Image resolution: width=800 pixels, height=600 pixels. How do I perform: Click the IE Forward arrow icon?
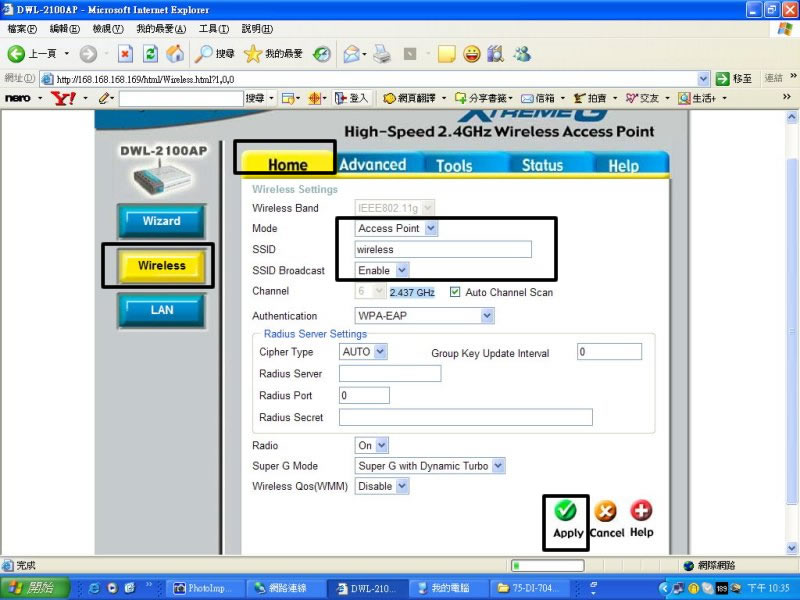point(88,54)
